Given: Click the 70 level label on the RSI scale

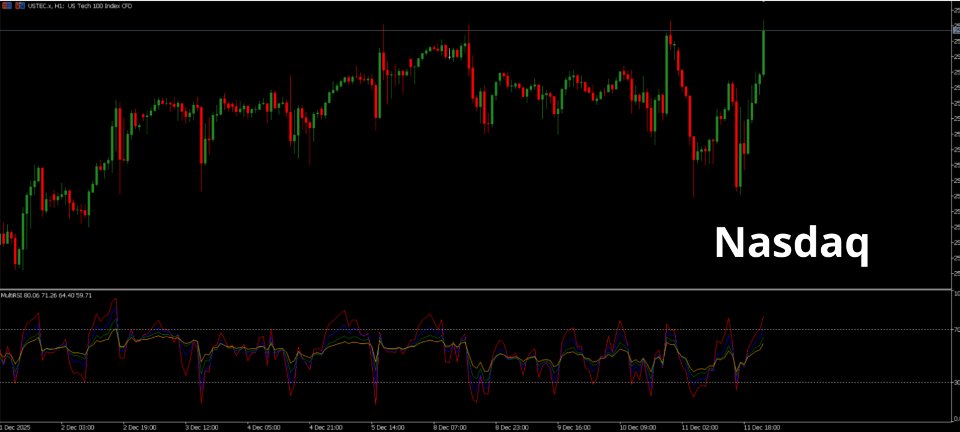Looking at the screenshot, I should (956, 330).
